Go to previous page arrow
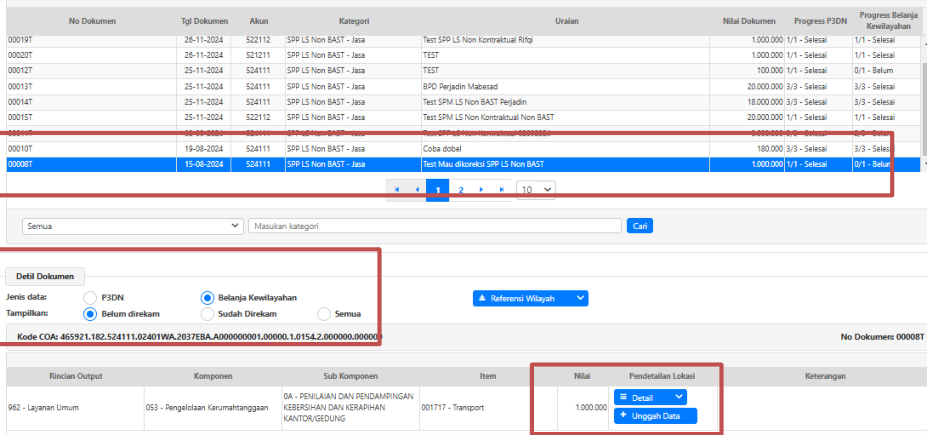Screen dimensions: 927x435 click(417, 189)
